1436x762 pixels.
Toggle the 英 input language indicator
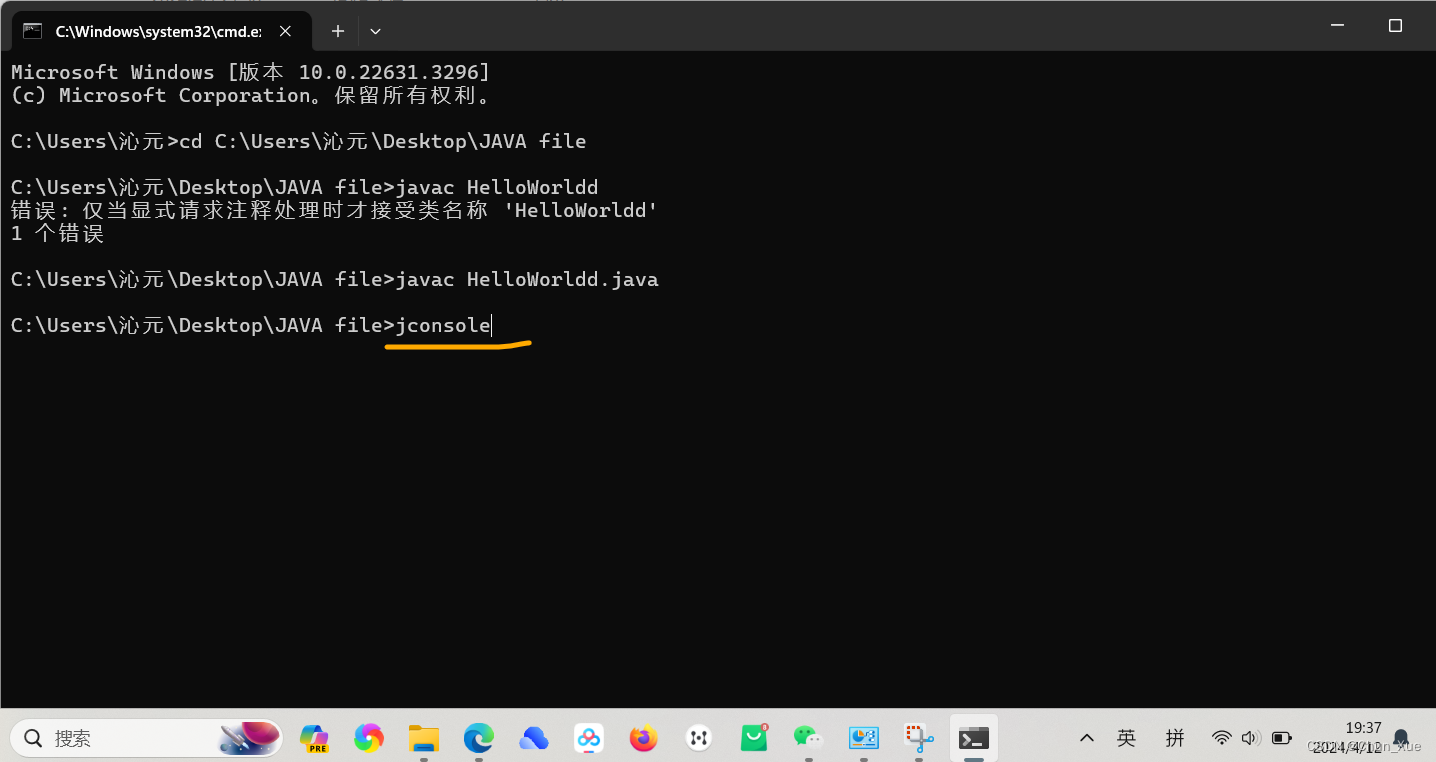coord(1127,738)
